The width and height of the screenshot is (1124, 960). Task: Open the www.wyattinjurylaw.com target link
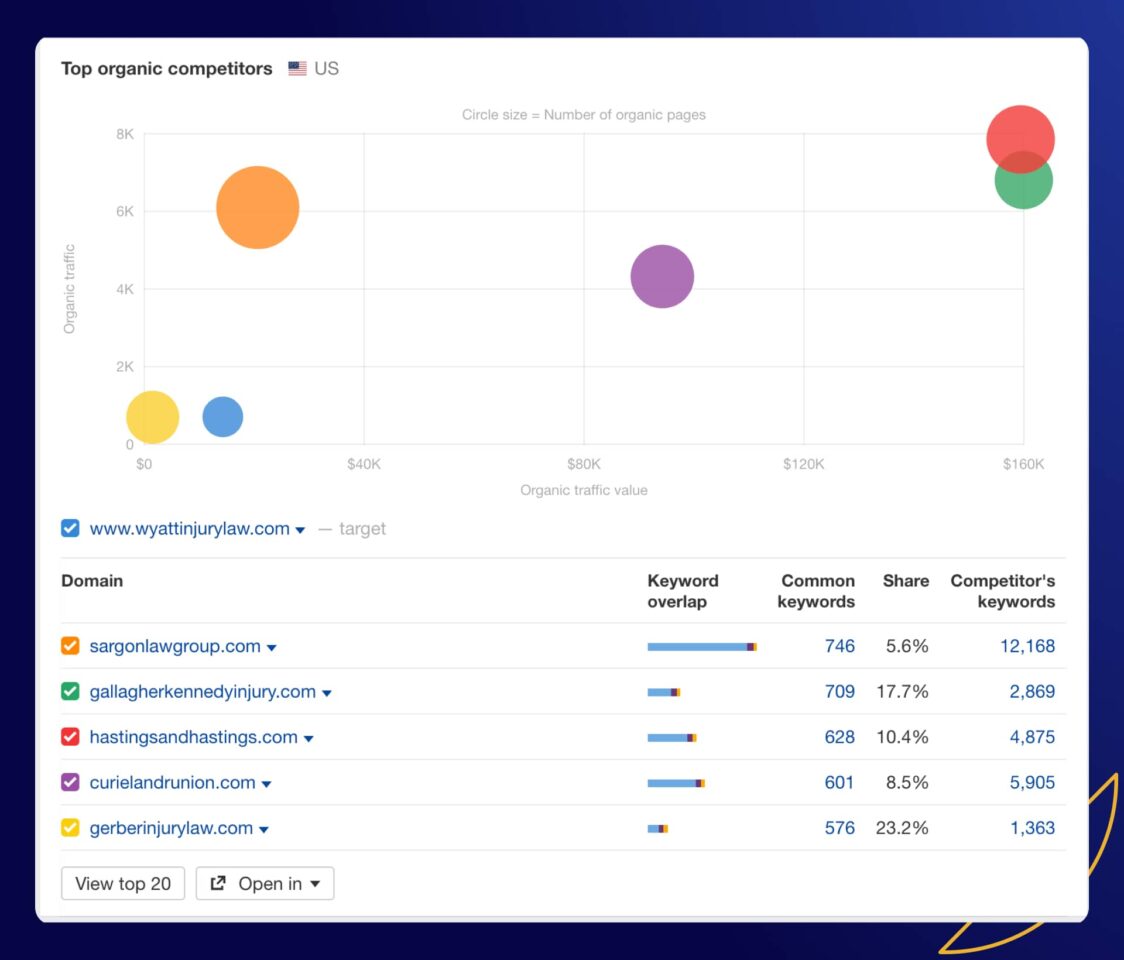(190, 529)
